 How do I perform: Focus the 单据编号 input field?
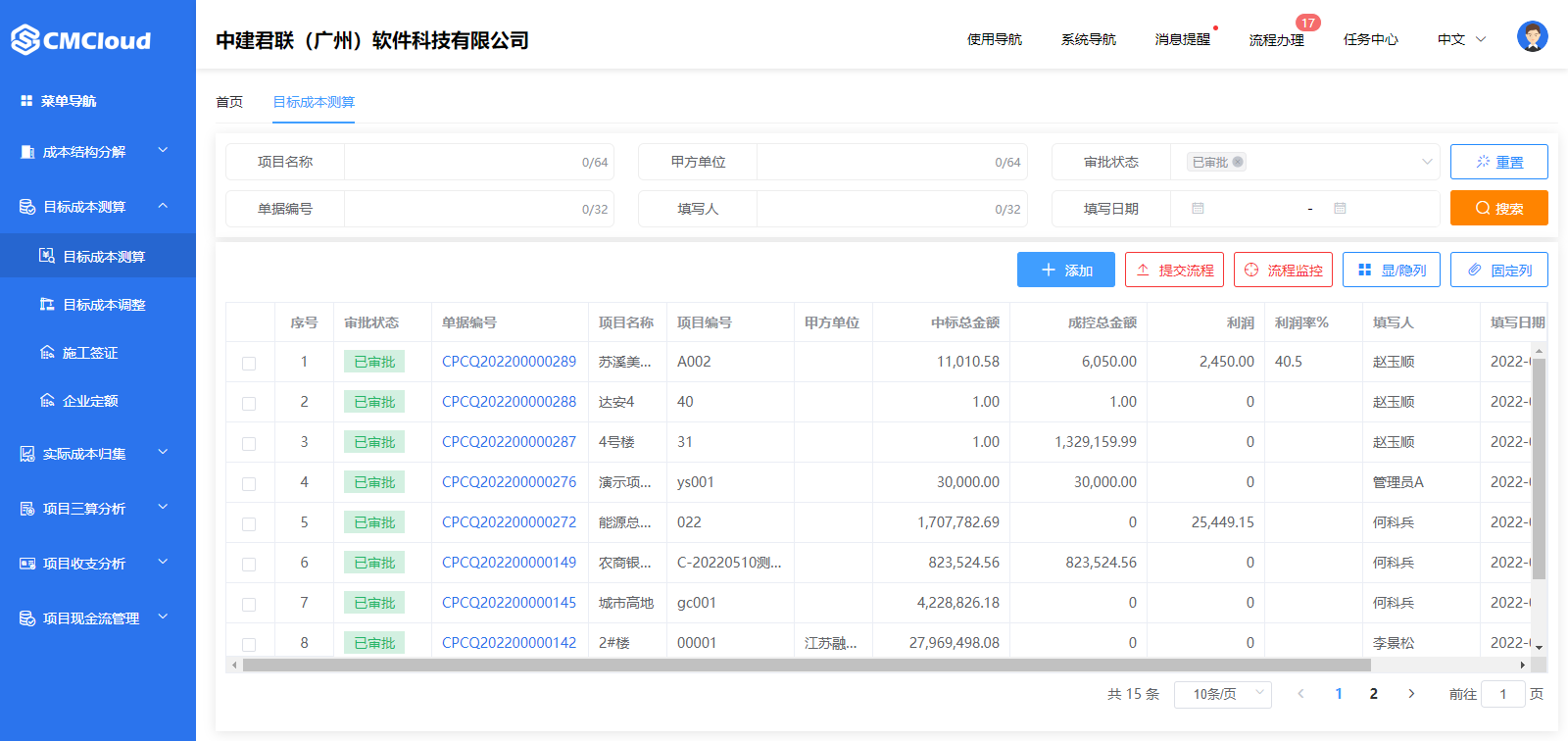click(x=478, y=209)
